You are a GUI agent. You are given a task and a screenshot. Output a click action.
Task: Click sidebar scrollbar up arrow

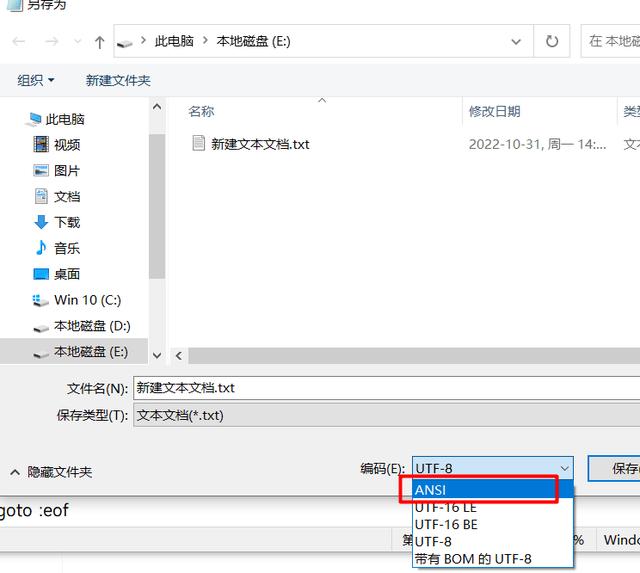click(x=157, y=107)
